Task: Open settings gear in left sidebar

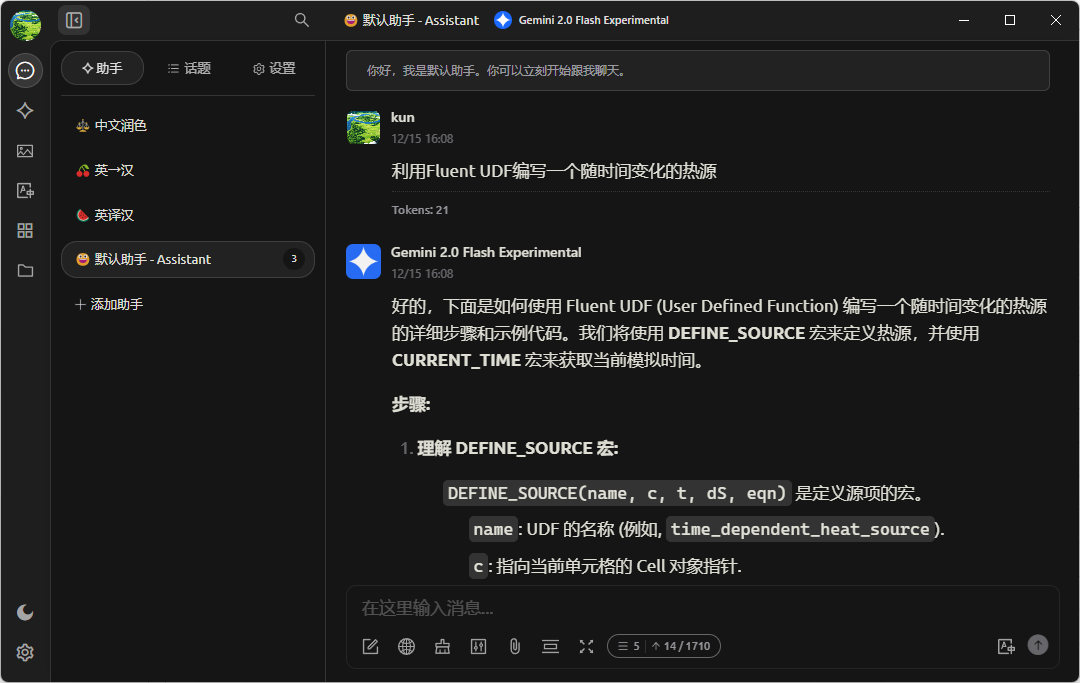Action: pyautogui.click(x=25, y=652)
